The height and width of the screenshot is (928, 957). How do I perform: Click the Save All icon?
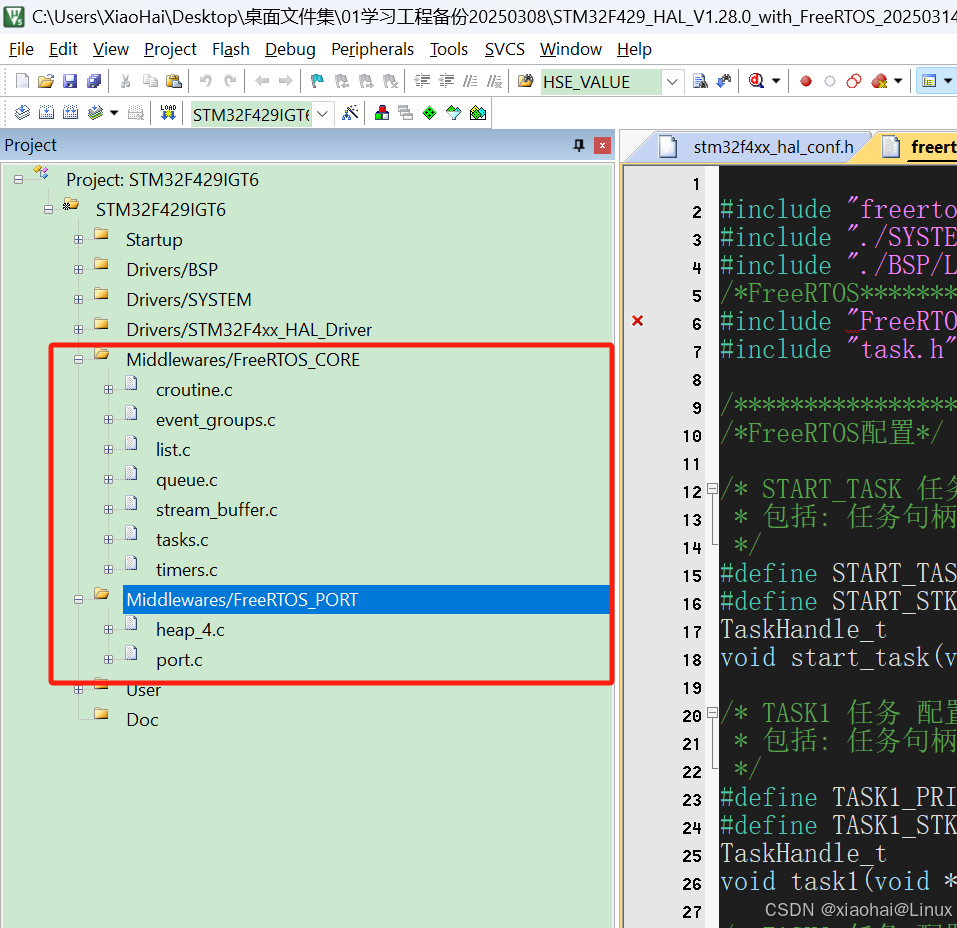tap(94, 81)
